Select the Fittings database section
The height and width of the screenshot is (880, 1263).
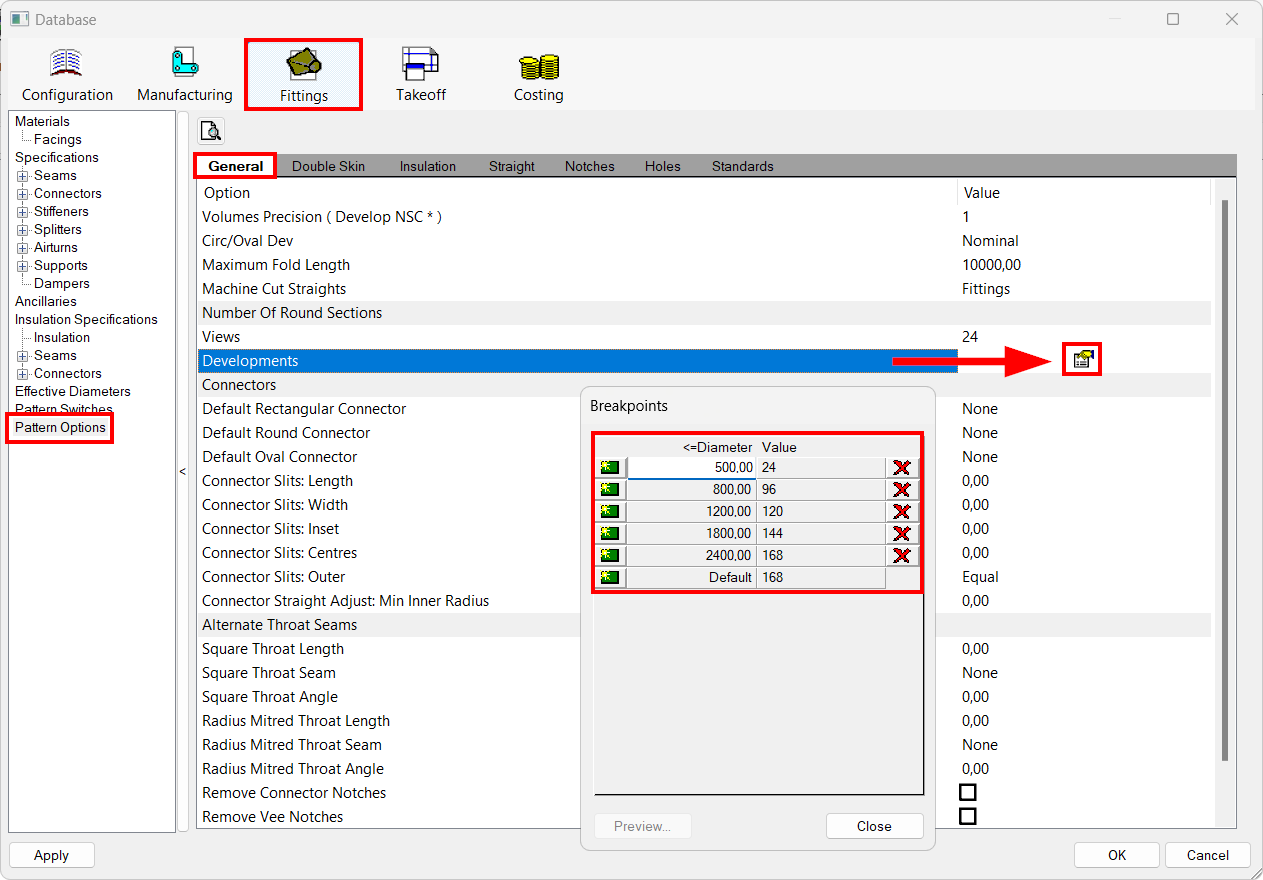(x=303, y=72)
